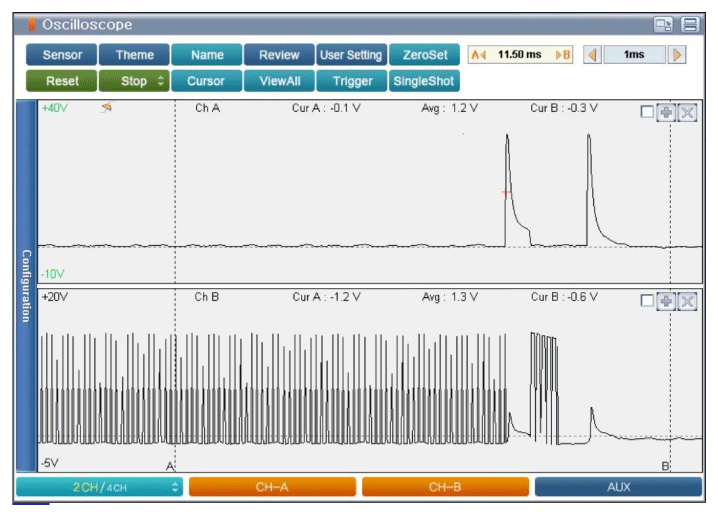Switch to the CH-A tab

click(272, 487)
